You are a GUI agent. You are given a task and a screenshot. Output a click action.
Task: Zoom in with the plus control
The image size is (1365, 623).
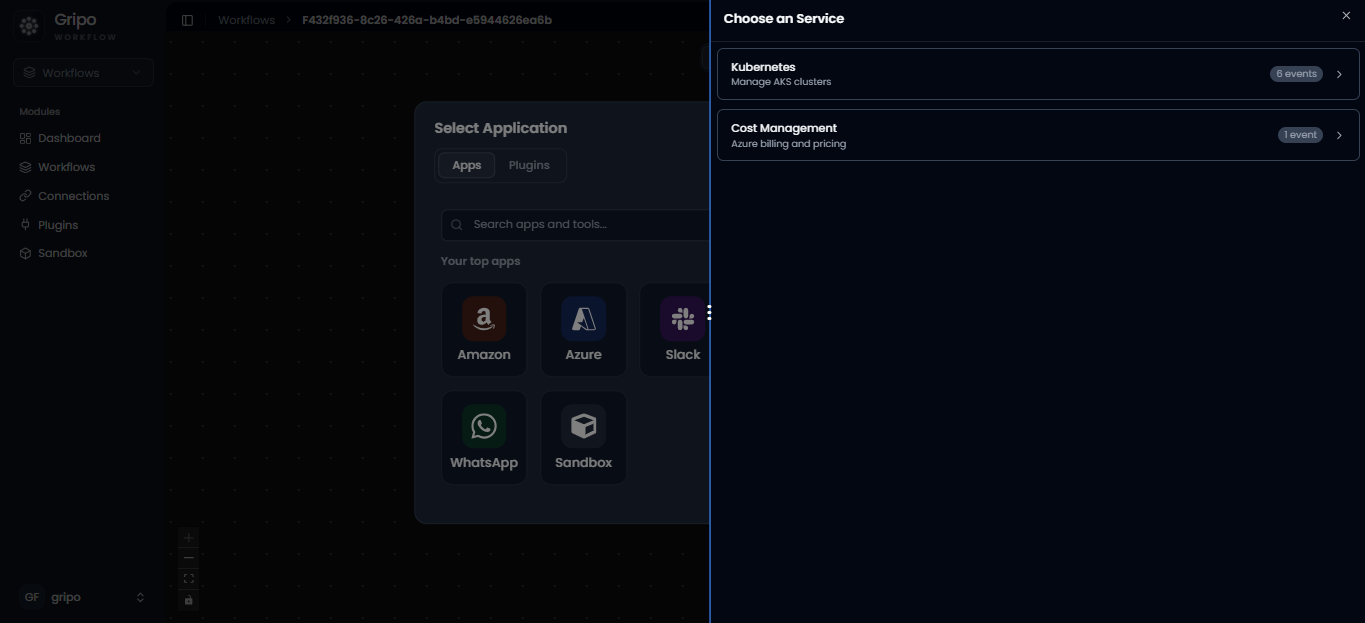[188, 538]
